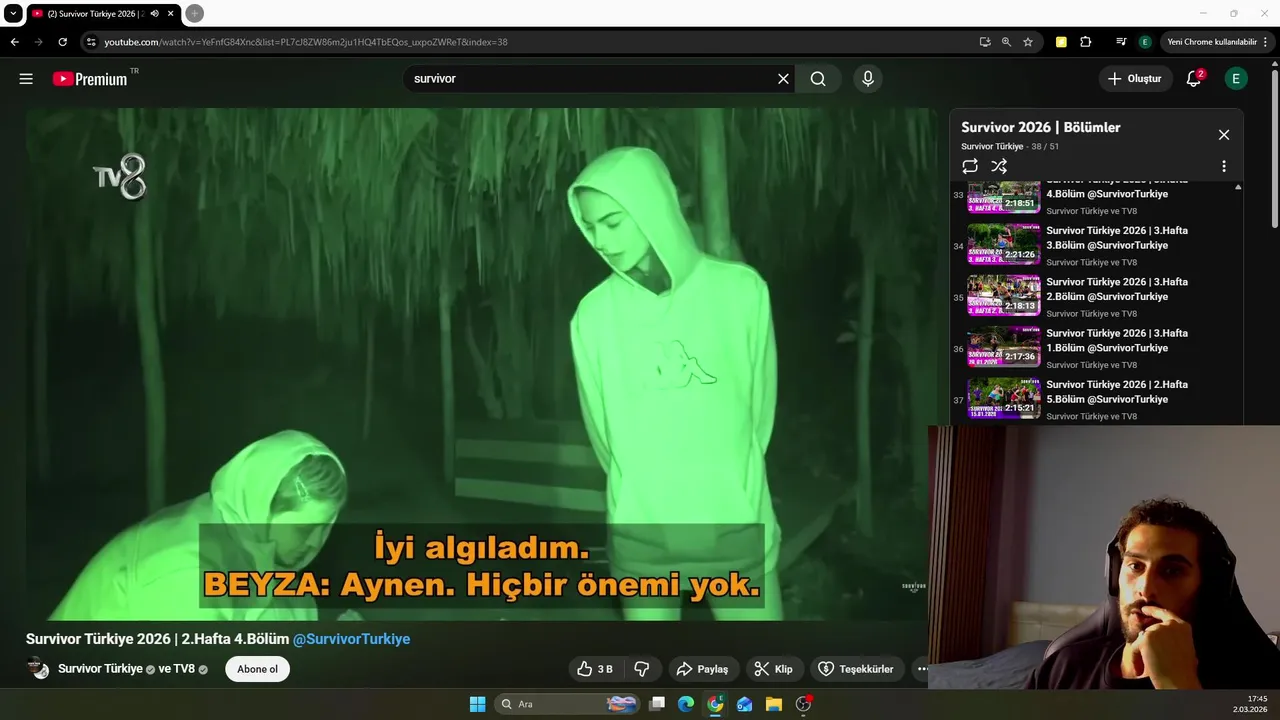Click the browser back arrow
The image size is (1280, 720).
pyautogui.click(x=14, y=42)
